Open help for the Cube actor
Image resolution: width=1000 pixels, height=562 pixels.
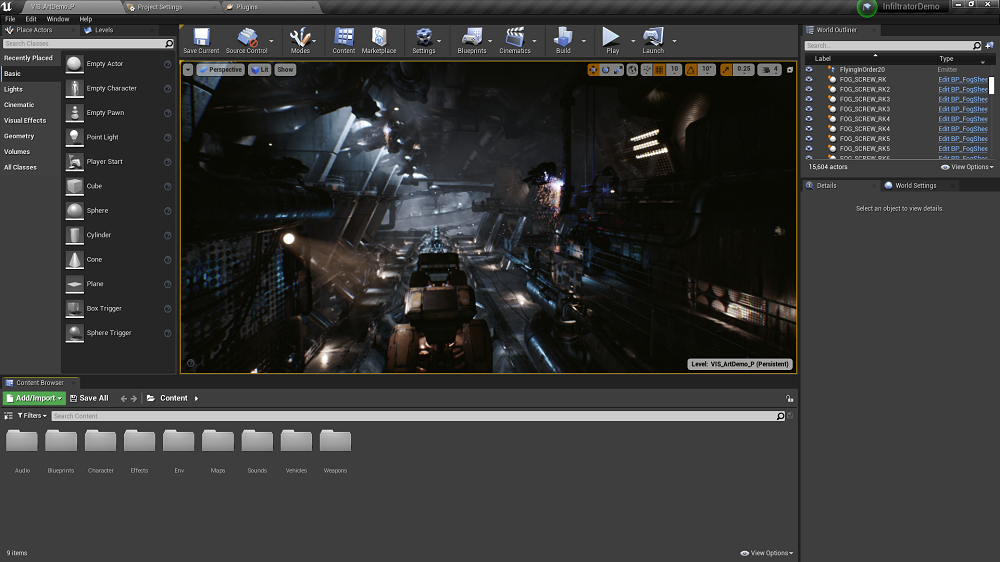coord(168,186)
